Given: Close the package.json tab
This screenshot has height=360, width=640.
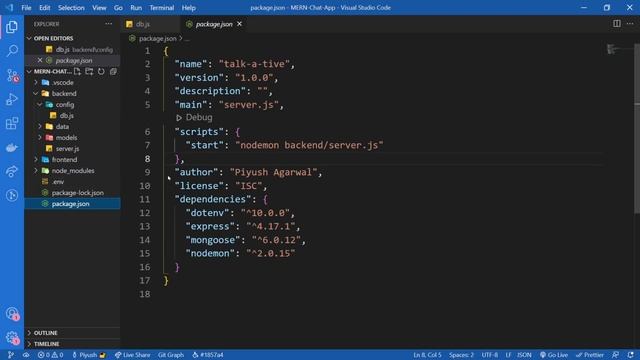Looking at the screenshot, I should pyautogui.click(x=240, y=24).
